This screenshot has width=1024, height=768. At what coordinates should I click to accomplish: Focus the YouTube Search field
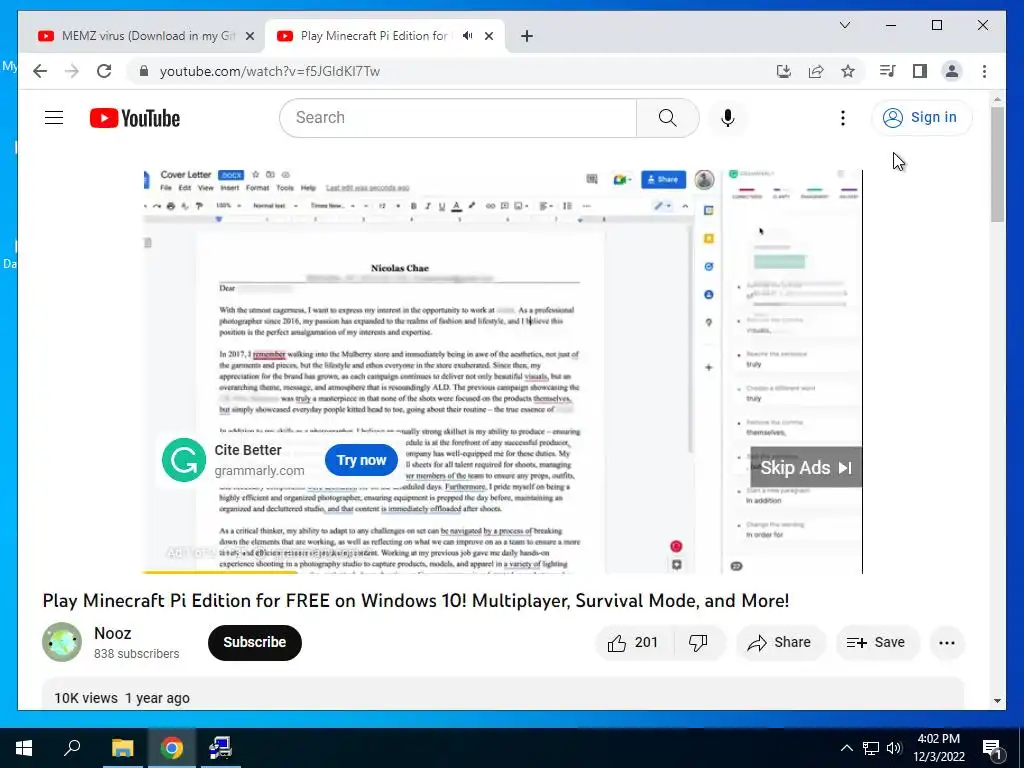click(x=458, y=118)
